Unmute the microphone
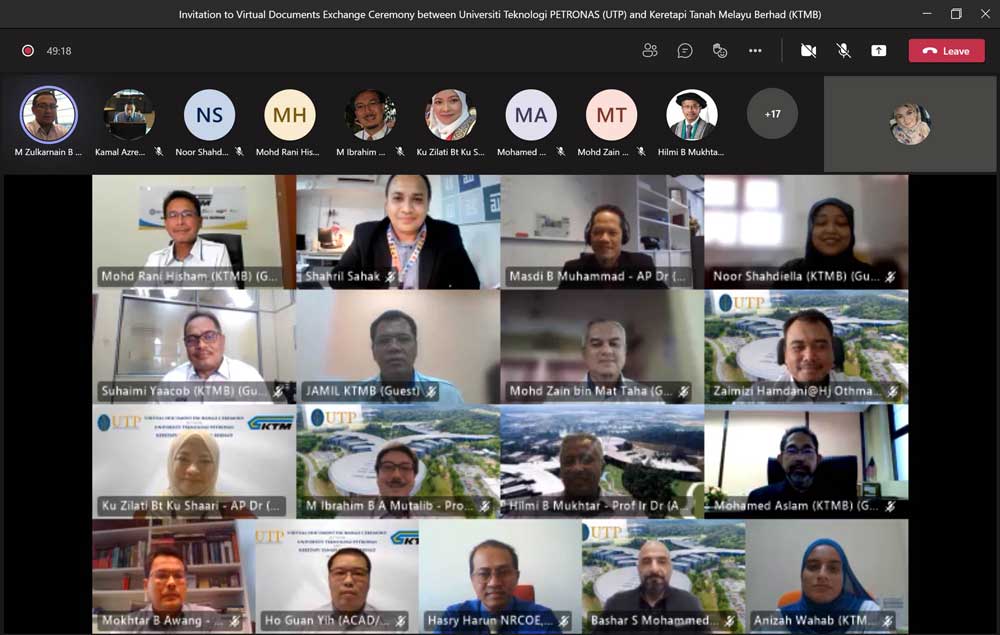Viewport: 1000px width, 635px height. click(x=844, y=50)
